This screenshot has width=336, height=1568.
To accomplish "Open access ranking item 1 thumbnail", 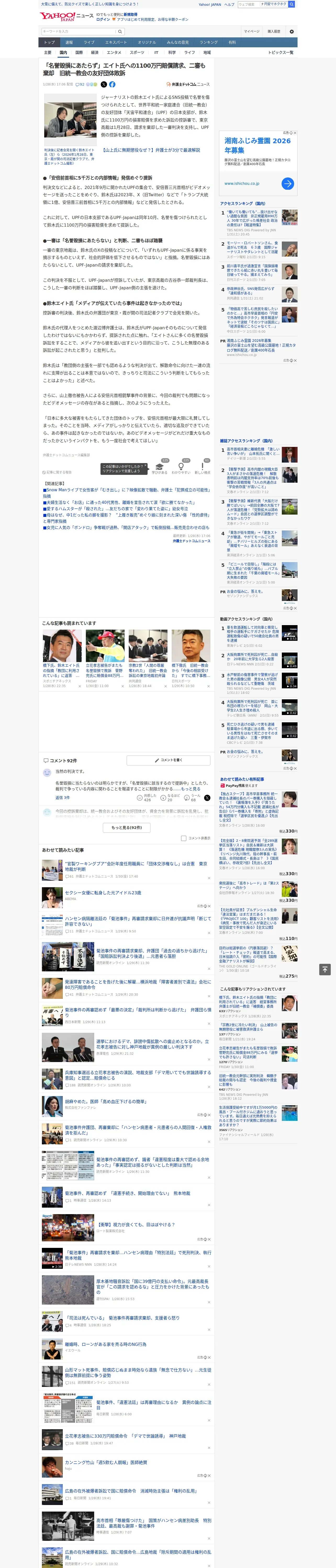I will (290, 218).
